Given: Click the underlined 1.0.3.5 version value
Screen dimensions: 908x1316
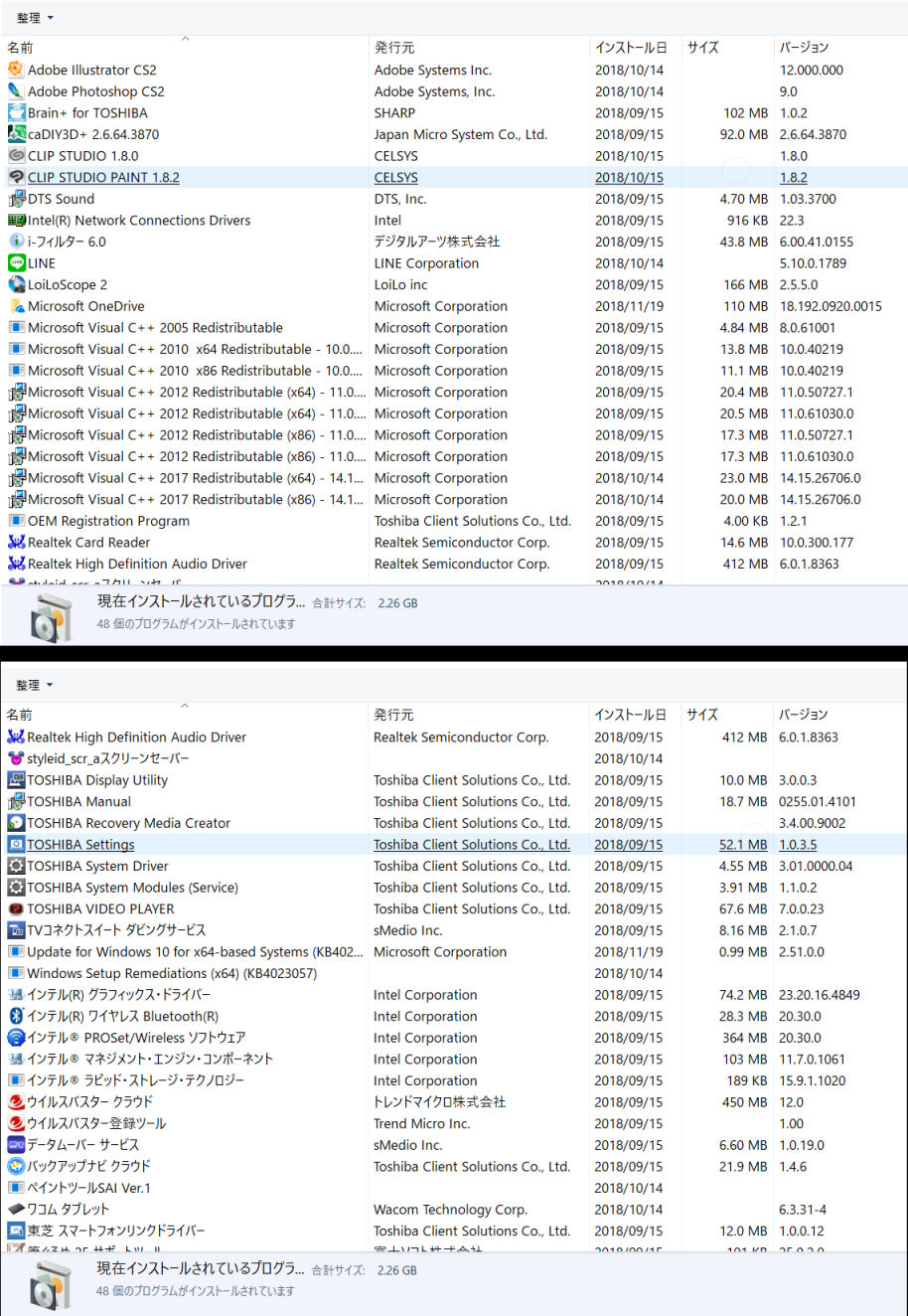Looking at the screenshot, I should (798, 845).
